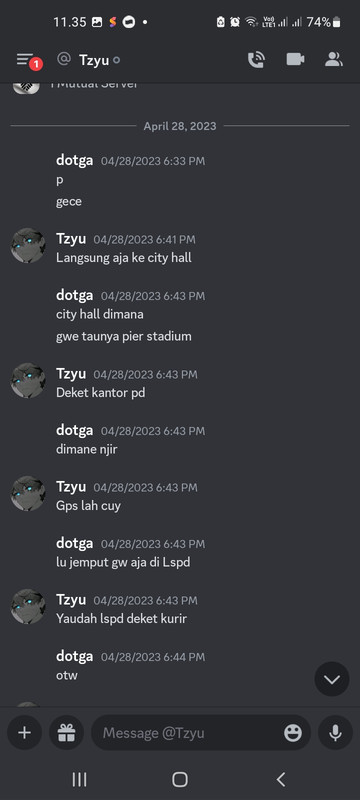The width and height of the screenshot is (360, 800).
Task: Open the members list icon
Action: (334, 59)
